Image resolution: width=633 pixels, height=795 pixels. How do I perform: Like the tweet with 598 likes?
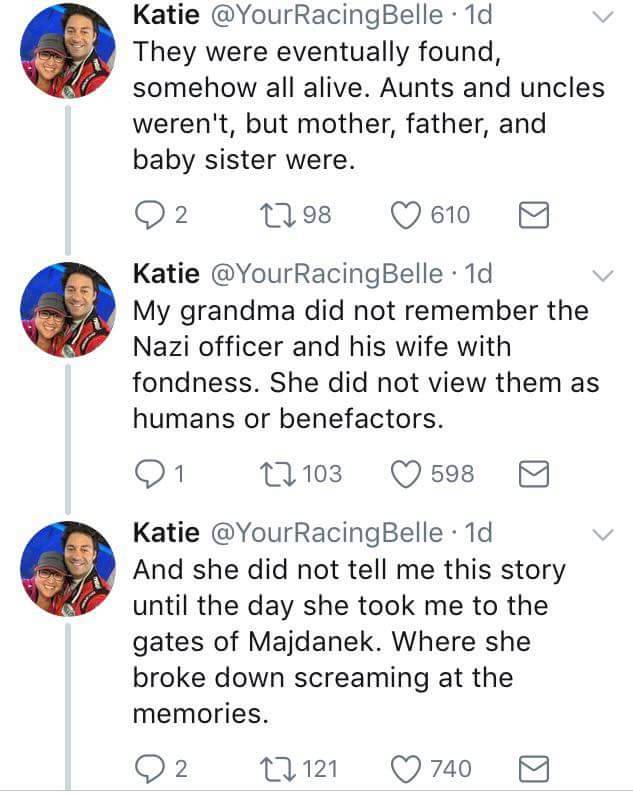tap(408, 473)
